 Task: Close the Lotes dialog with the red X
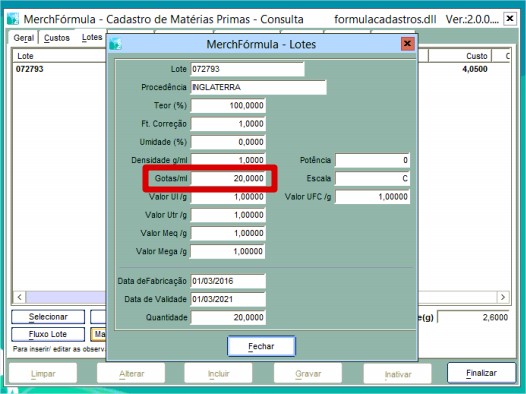pos(408,44)
